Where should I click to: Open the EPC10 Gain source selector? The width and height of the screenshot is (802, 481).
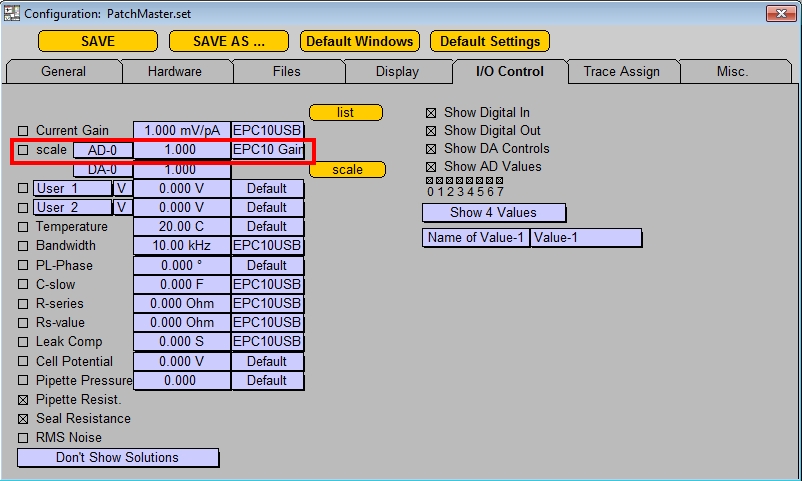tap(267, 150)
